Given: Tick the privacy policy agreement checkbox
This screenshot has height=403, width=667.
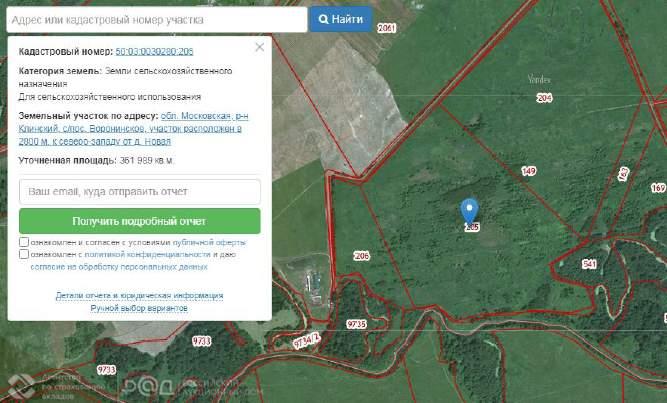Looking at the screenshot, I should coord(24,255).
